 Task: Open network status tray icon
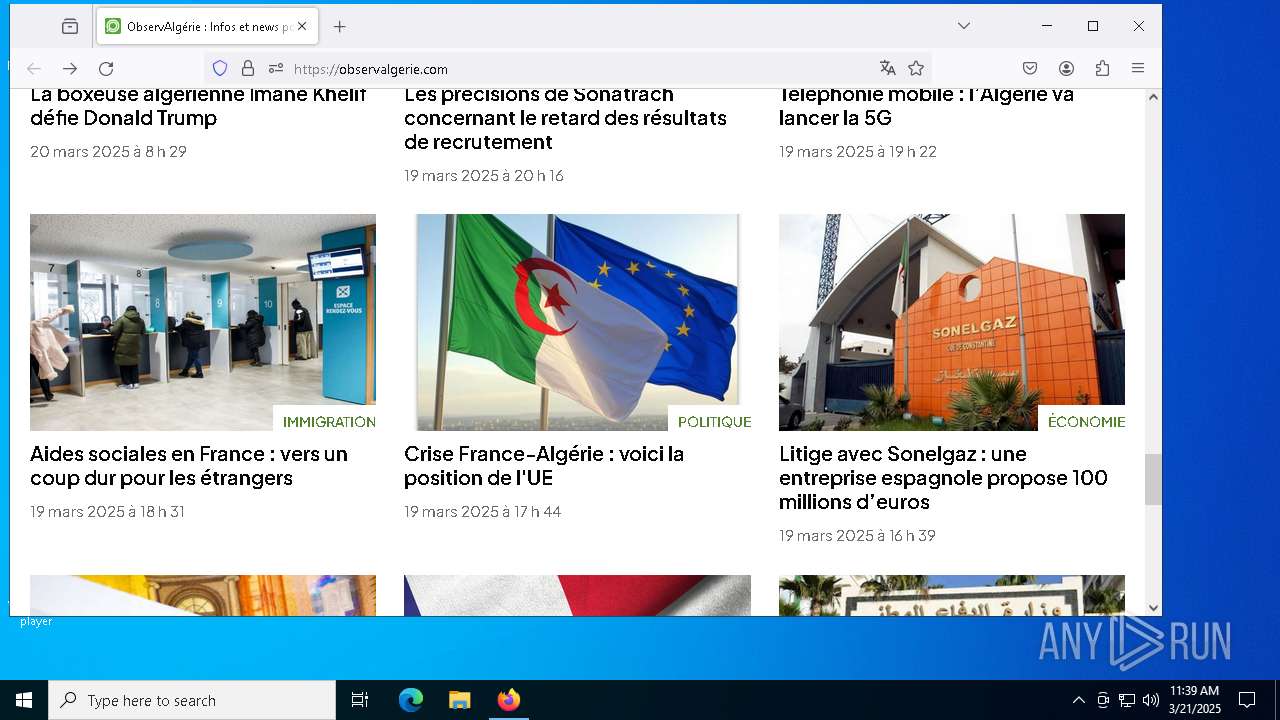point(1127,700)
